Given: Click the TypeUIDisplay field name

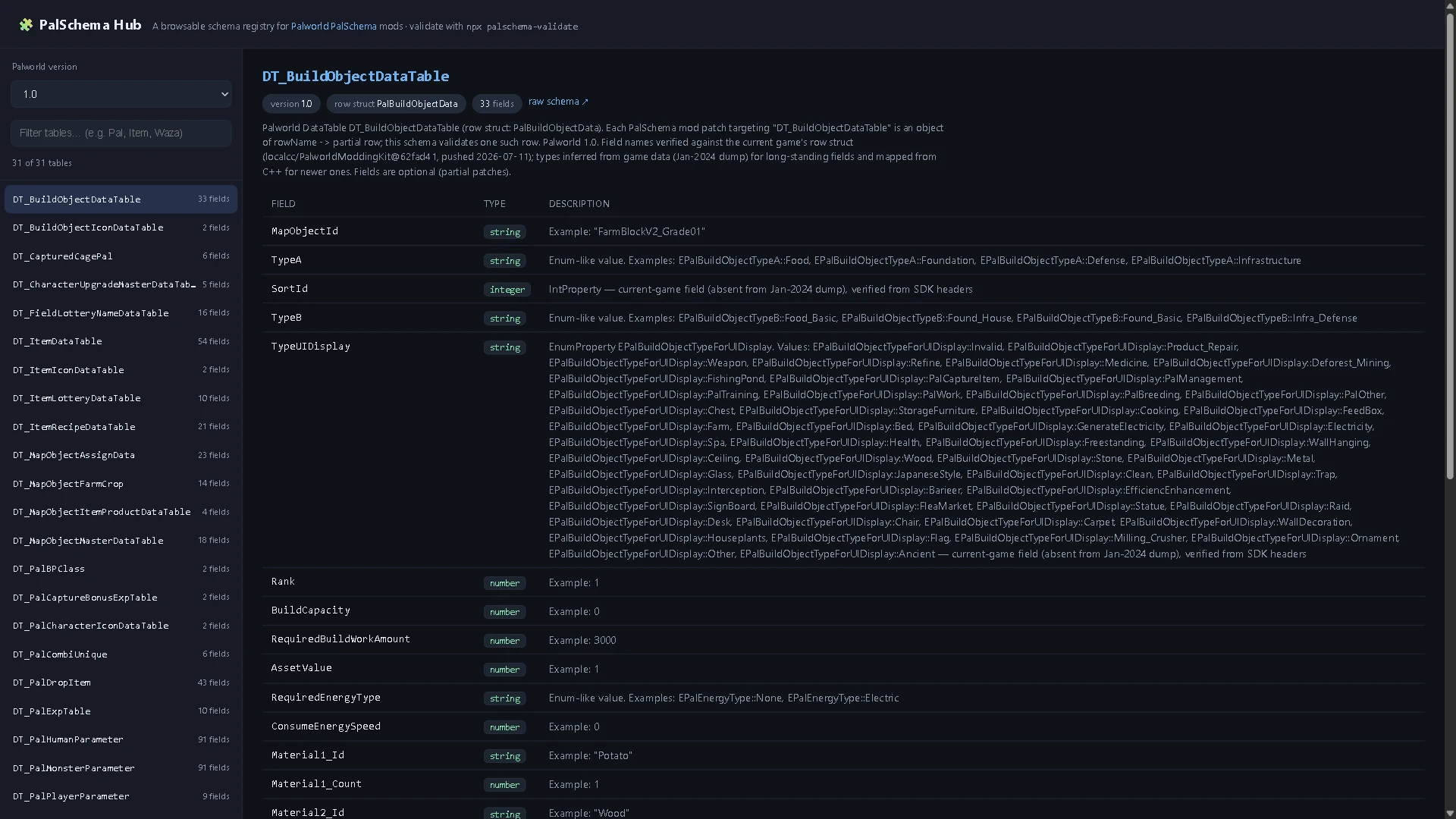Looking at the screenshot, I should (311, 347).
